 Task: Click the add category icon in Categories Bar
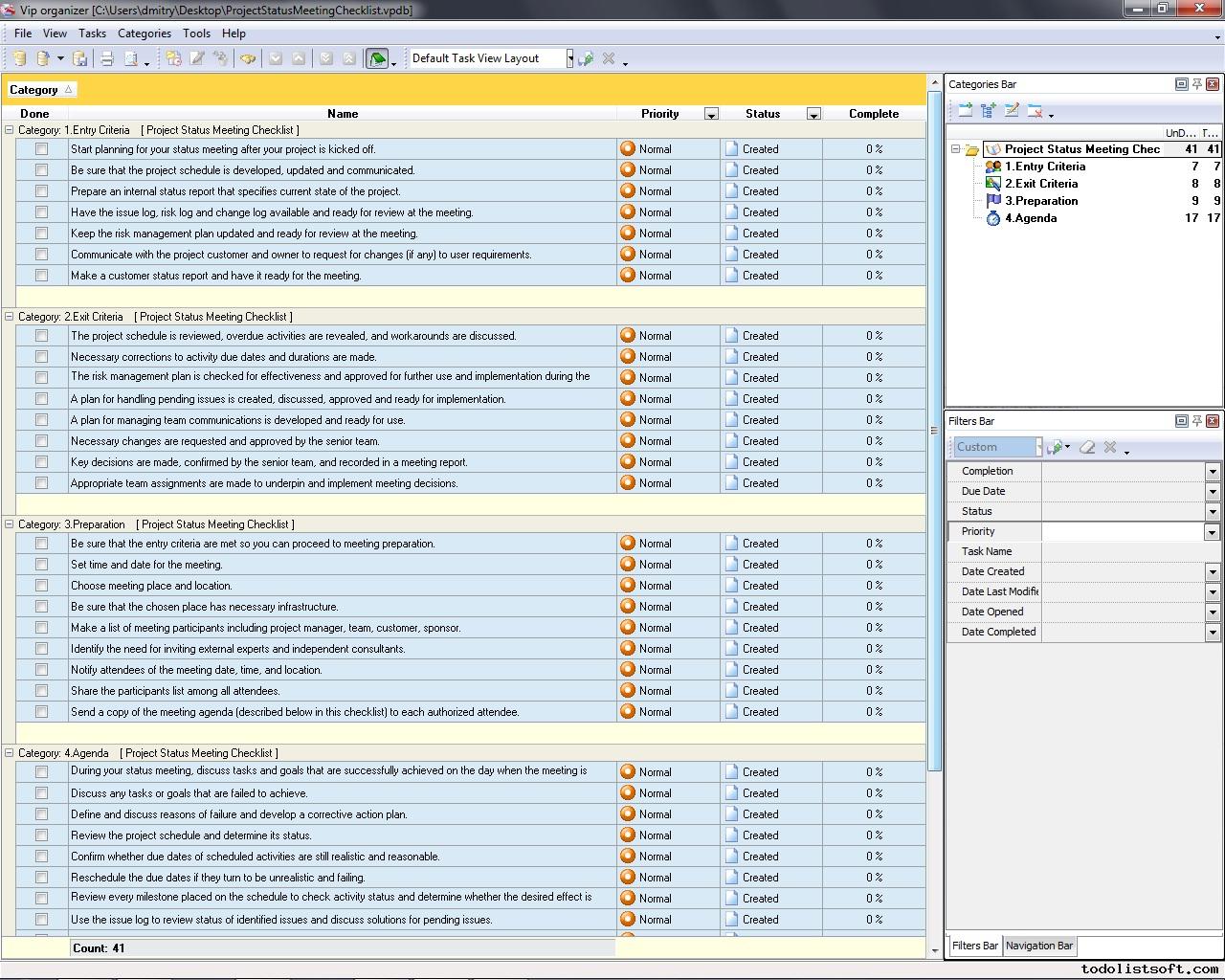tap(966, 111)
